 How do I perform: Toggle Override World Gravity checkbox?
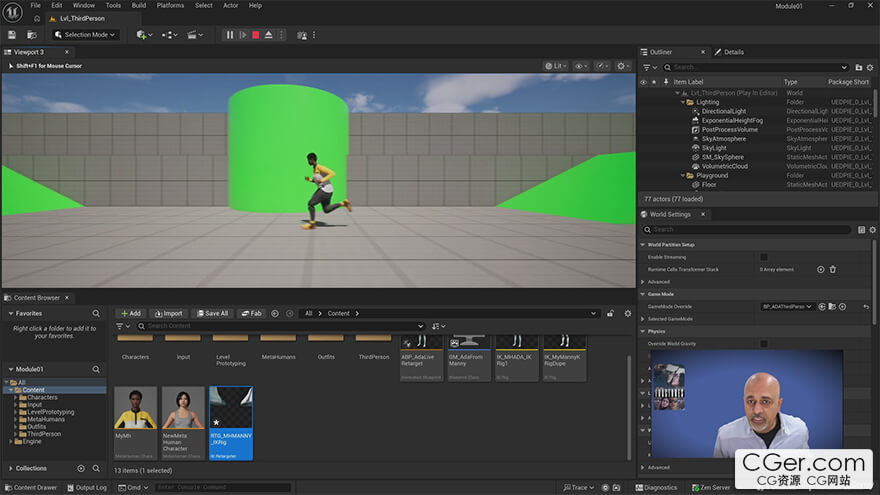coord(764,344)
